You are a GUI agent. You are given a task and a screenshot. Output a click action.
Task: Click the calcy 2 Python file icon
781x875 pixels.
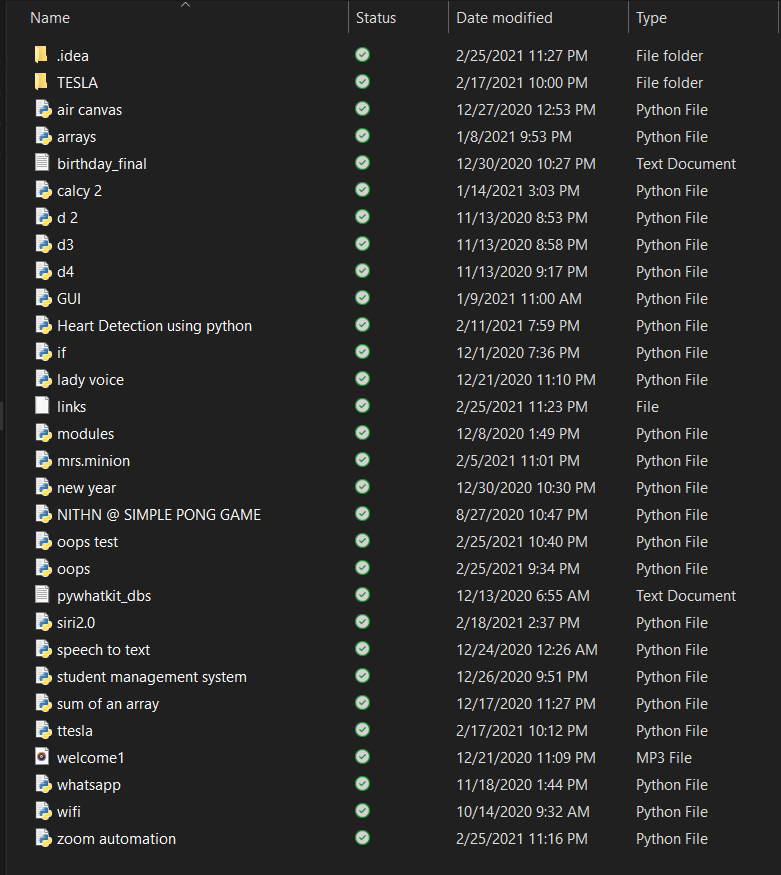point(44,190)
